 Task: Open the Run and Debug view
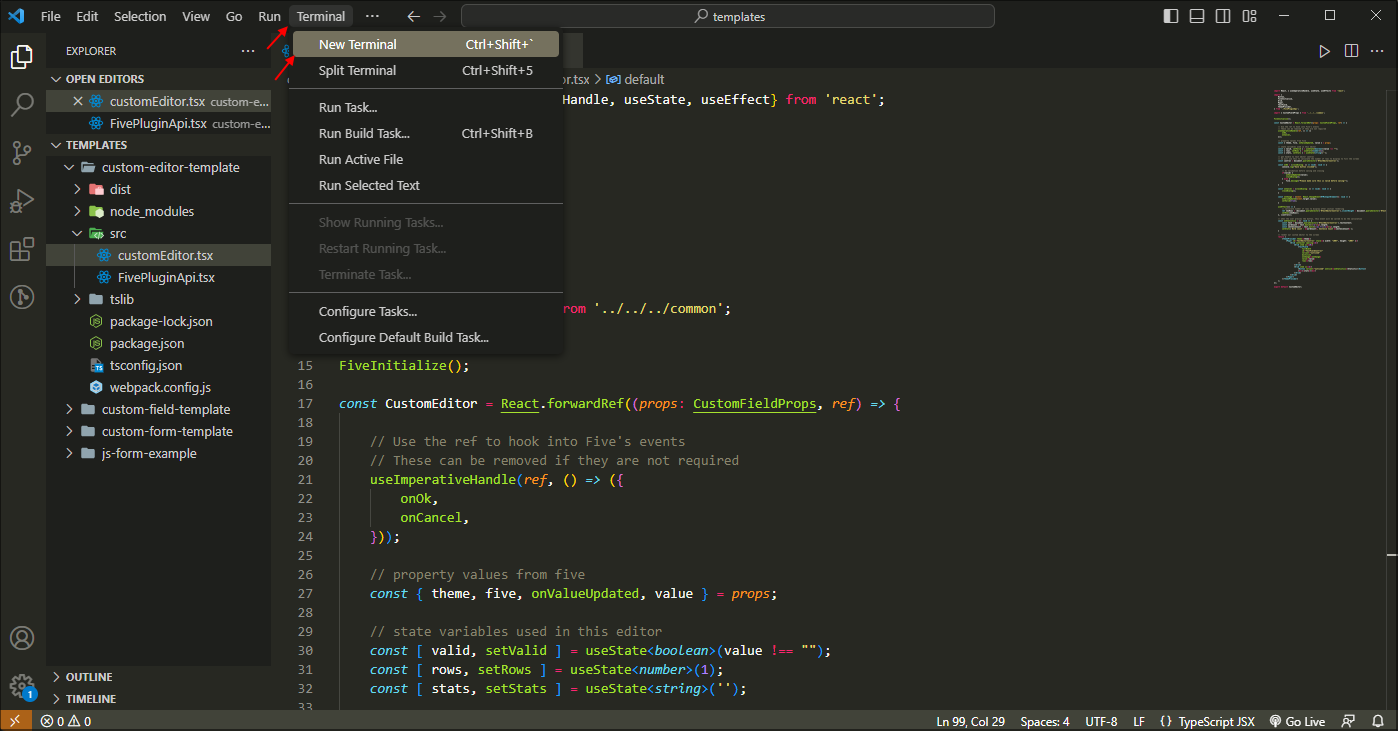click(22, 201)
